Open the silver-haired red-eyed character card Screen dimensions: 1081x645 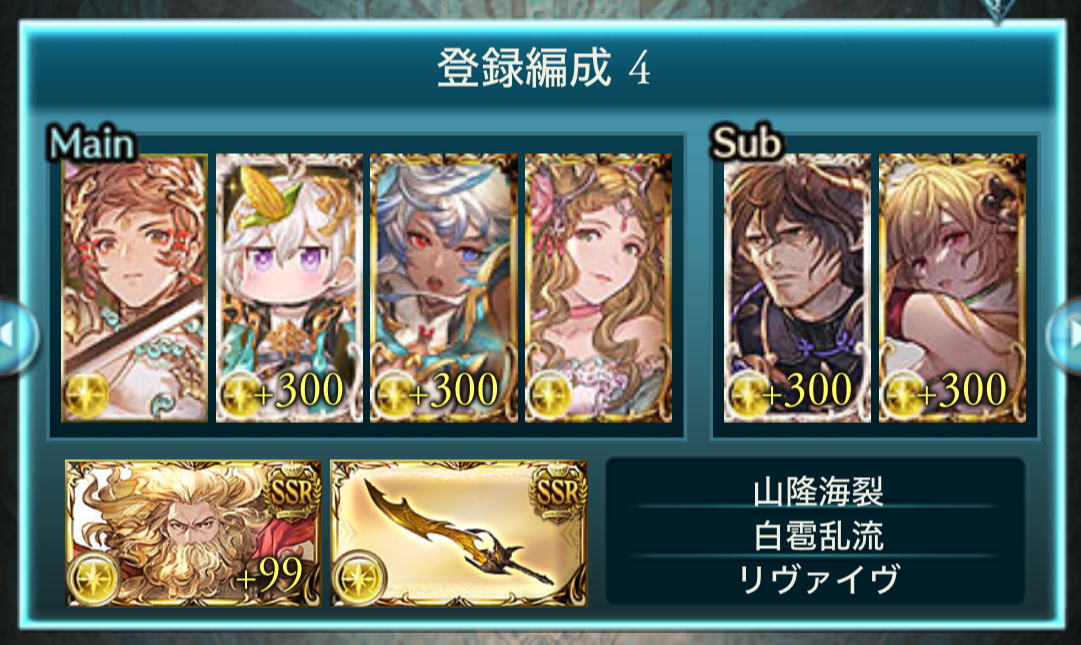[443, 287]
